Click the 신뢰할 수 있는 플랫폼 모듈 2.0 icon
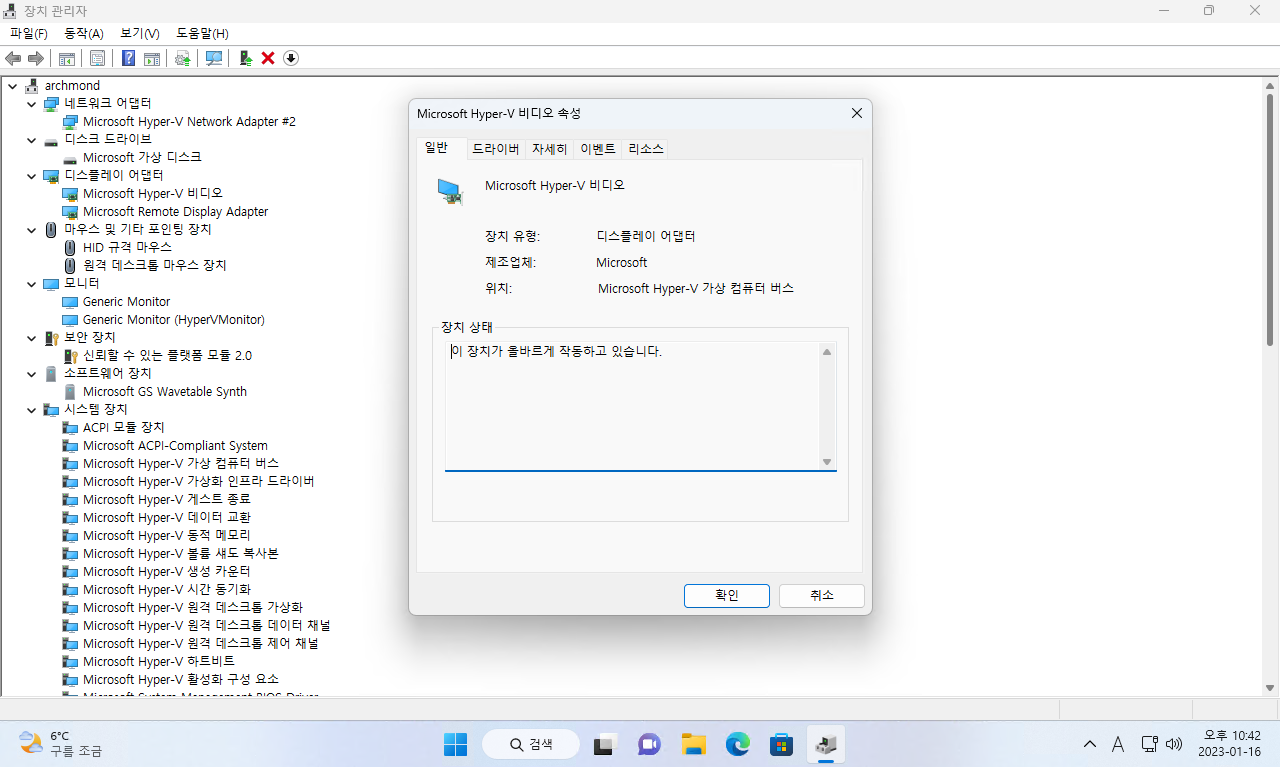The image size is (1280, 767). [x=70, y=355]
